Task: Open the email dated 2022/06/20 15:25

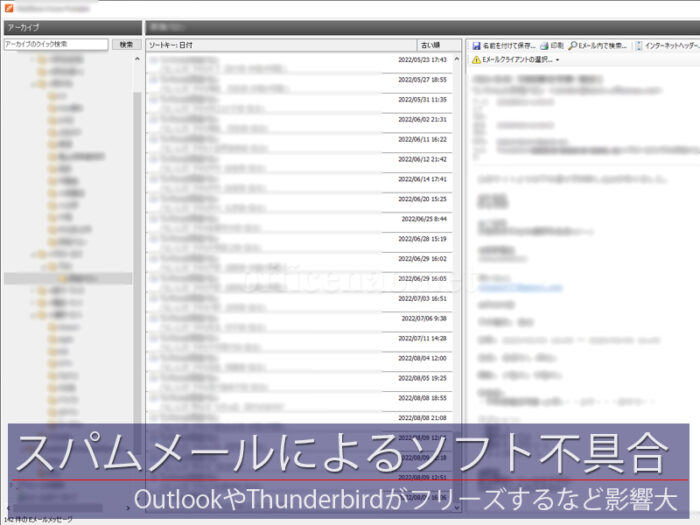Action: pyautogui.click(x=299, y=203)
